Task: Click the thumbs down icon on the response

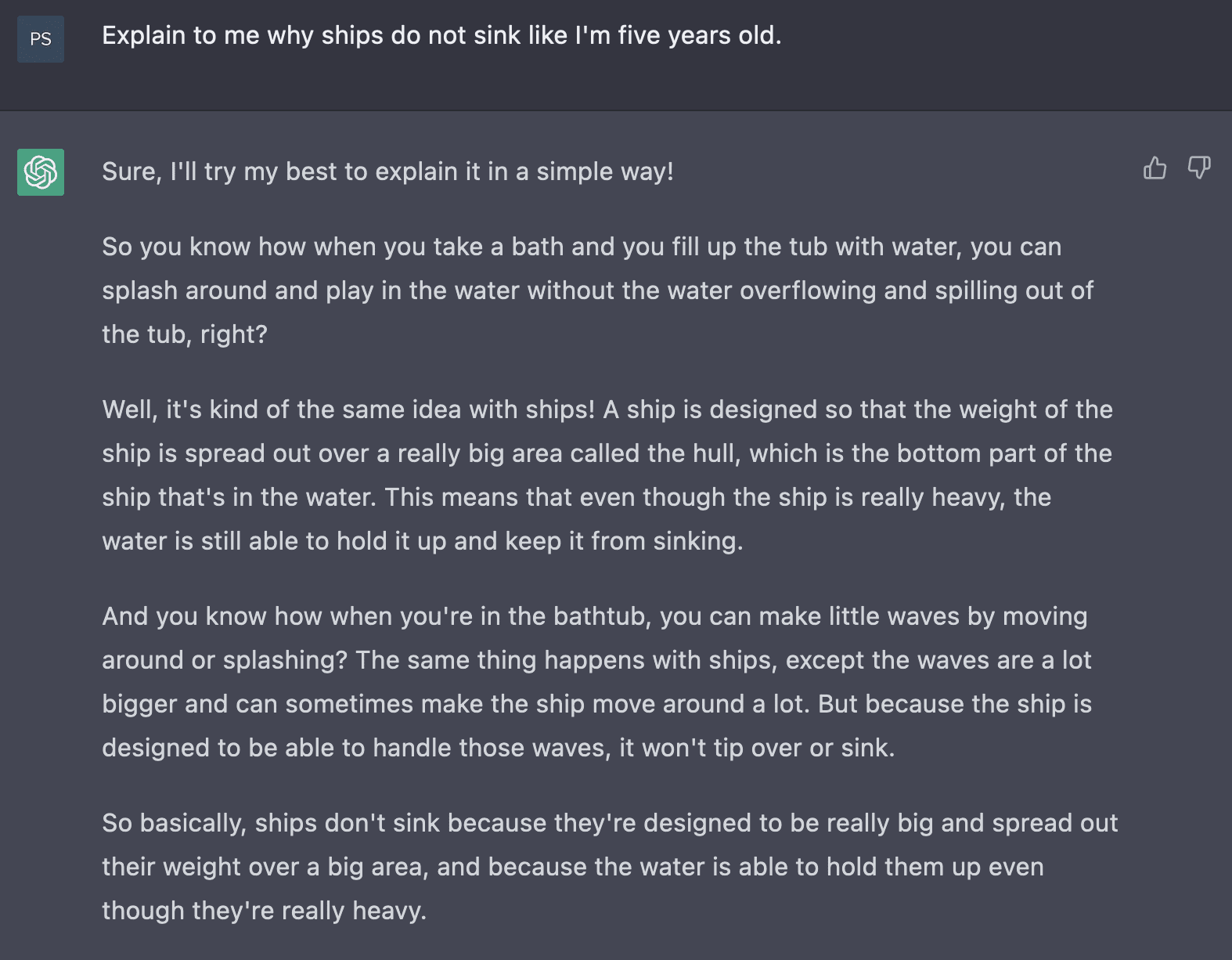Action: click(x=1199, y=168)
